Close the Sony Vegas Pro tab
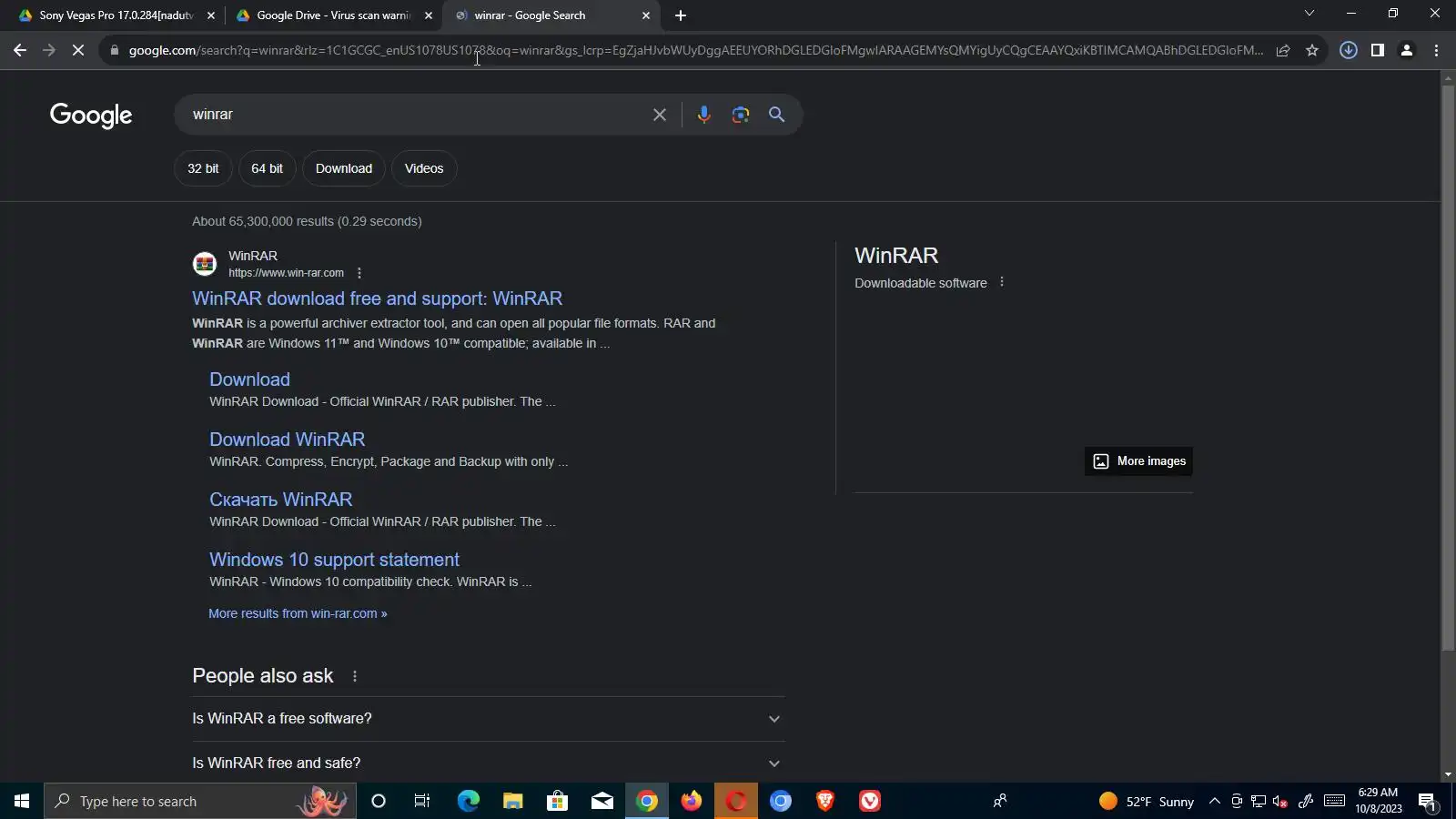This screenshot has width=1456, height=819. [x=211, y=15]
